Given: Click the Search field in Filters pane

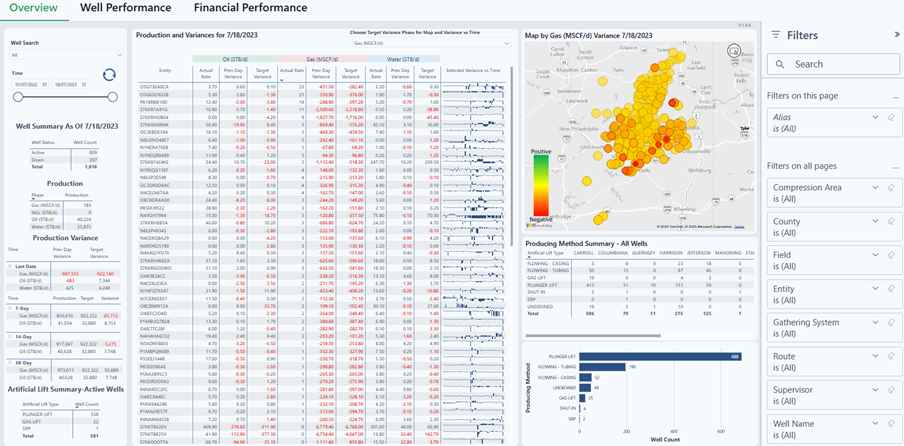Looking at the screenshot, I should click(835, 64).
